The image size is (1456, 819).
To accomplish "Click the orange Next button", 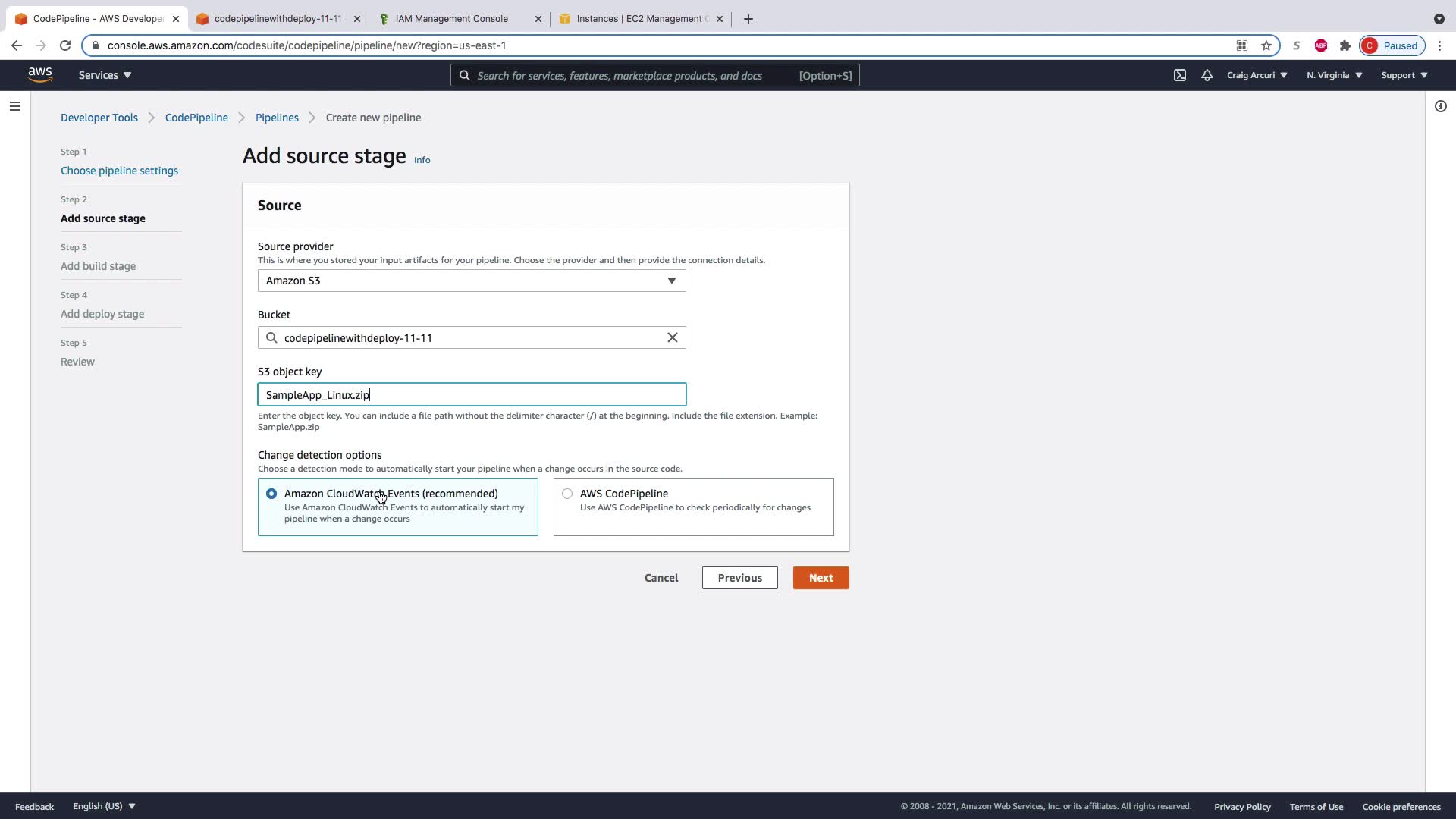I will tap(821, 578).
